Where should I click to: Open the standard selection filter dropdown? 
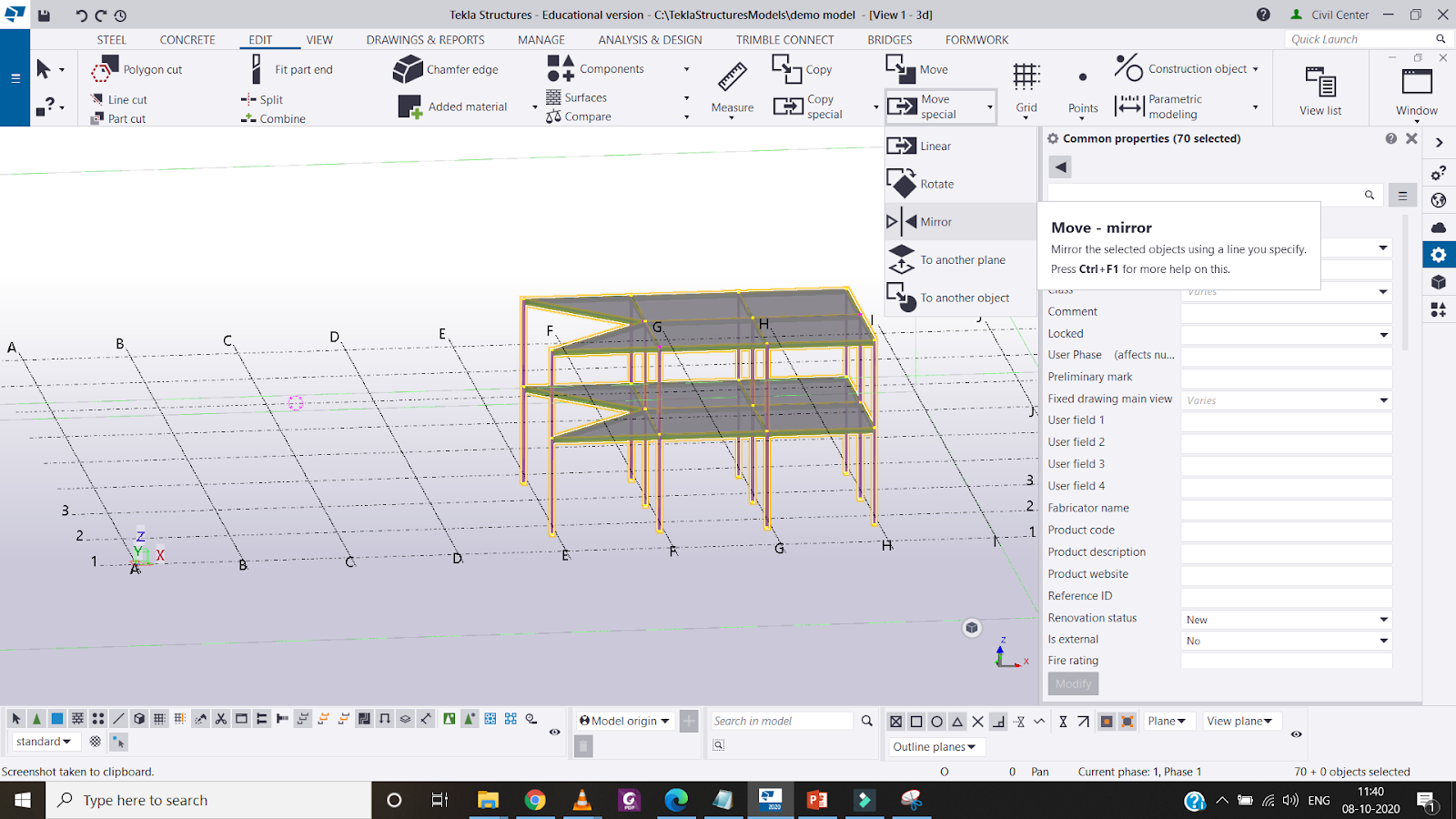click(x=44, y=742)
